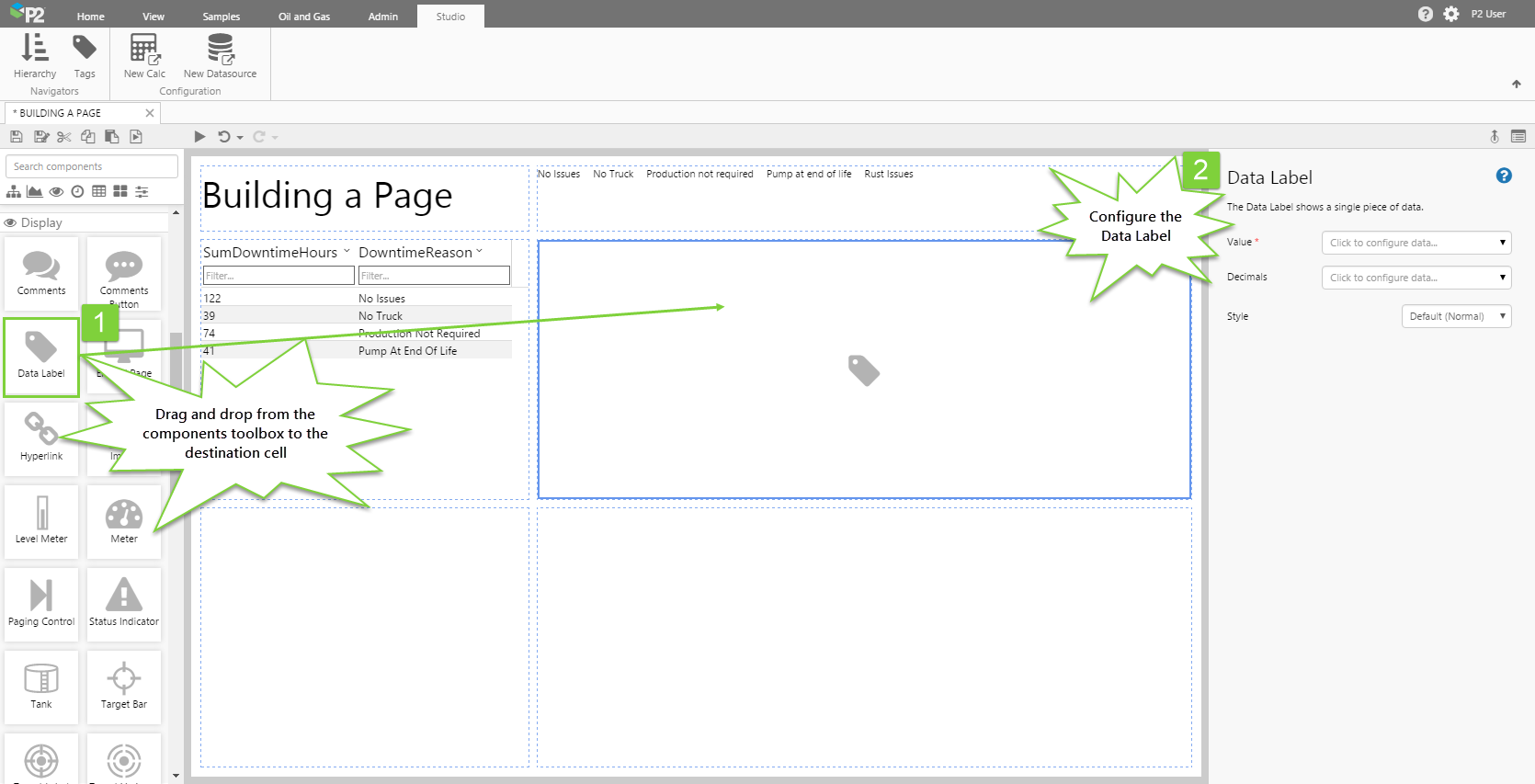Open the Hierarchy navigator
This screenshot has width=1535, height=784.
pos(35,56)
